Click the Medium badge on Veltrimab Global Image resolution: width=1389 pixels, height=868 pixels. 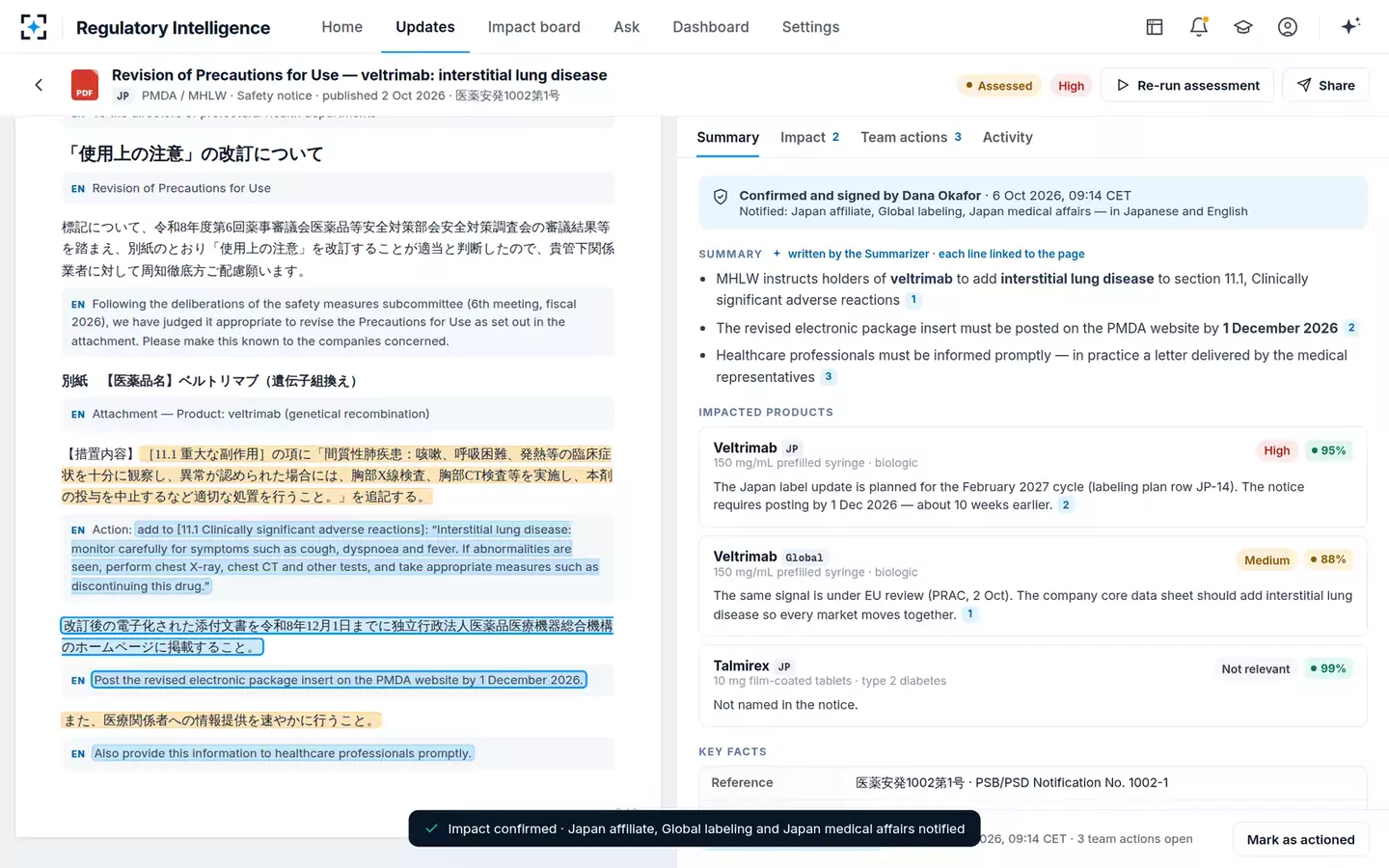tap(1266, 560)
